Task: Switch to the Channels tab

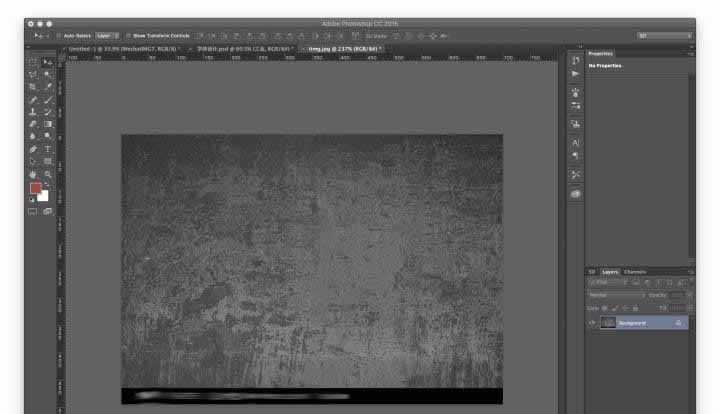Action: 635,272
